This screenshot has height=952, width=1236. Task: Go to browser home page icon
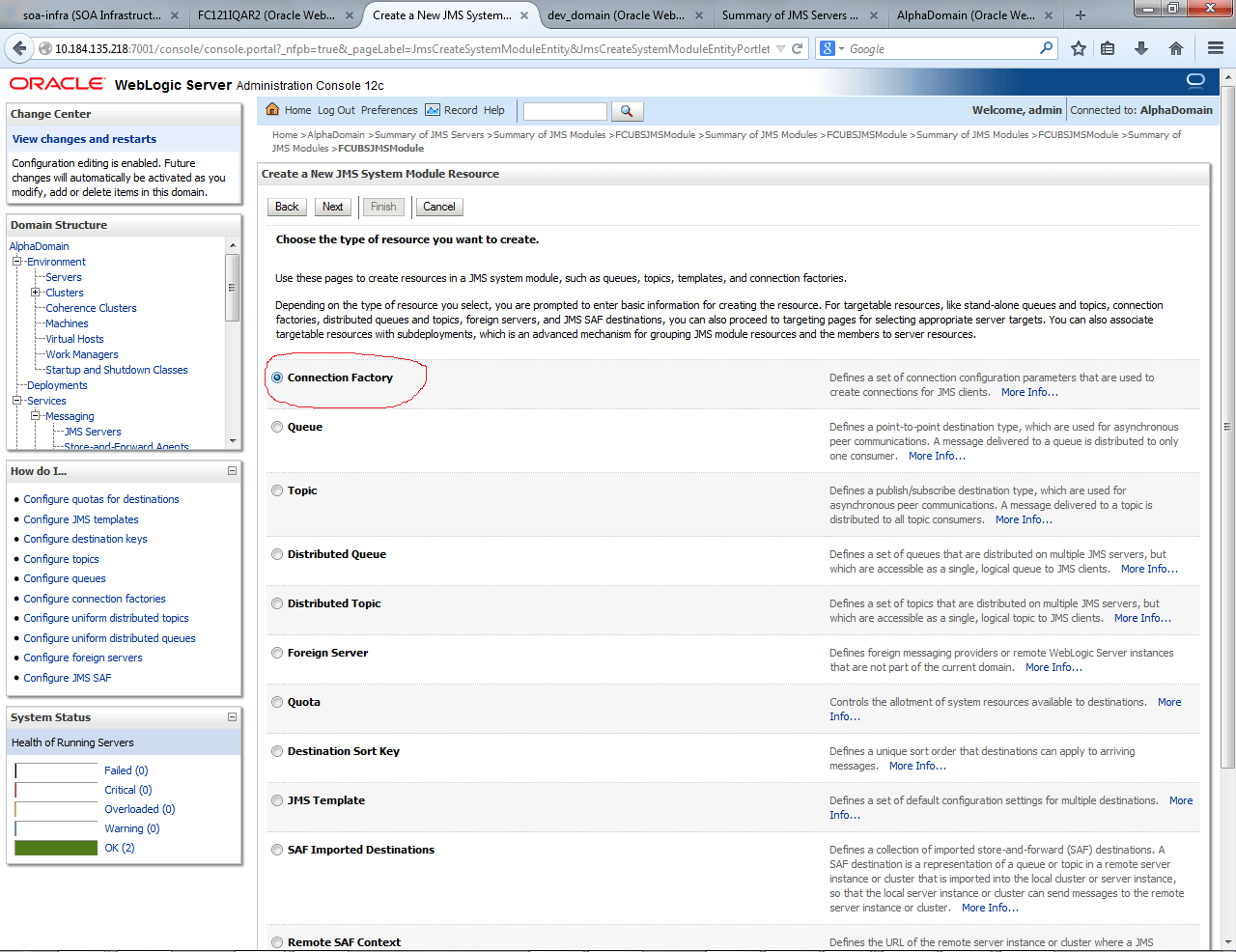pos(1176,48)
